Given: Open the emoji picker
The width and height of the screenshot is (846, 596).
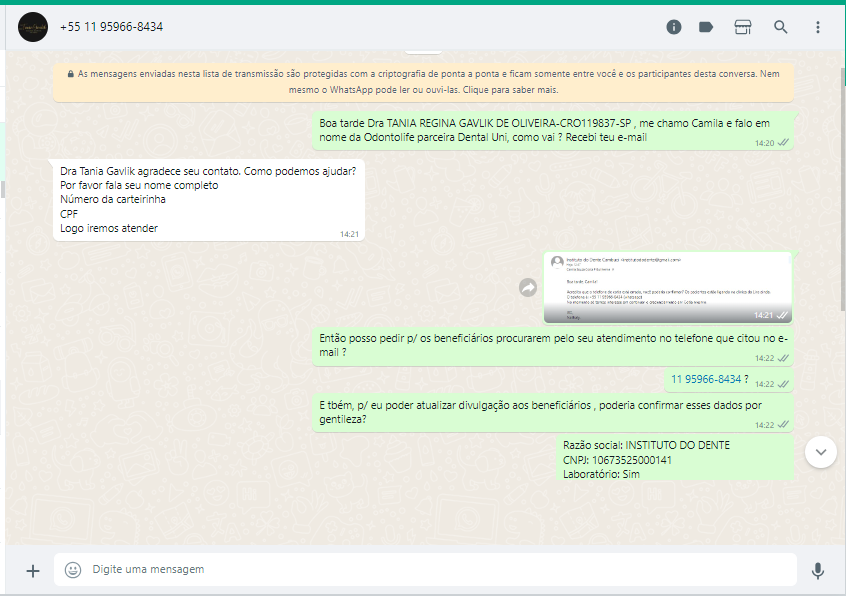Looking at the screenshot, I should pos(73,570).
